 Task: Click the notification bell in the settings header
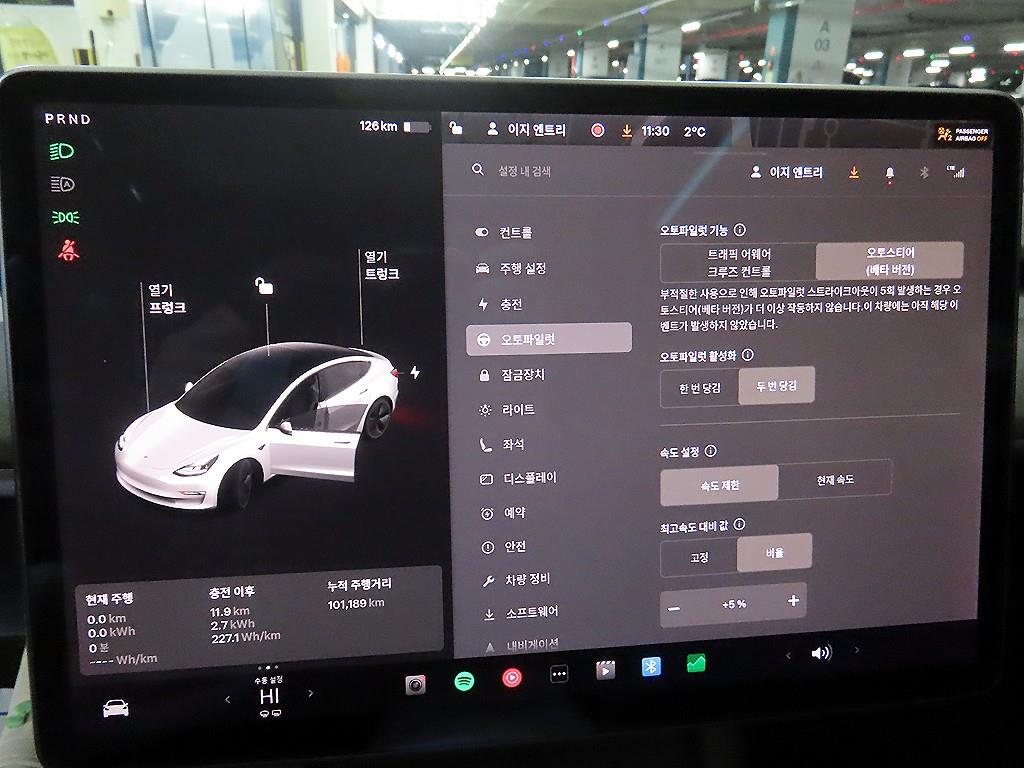click(890, 172)
